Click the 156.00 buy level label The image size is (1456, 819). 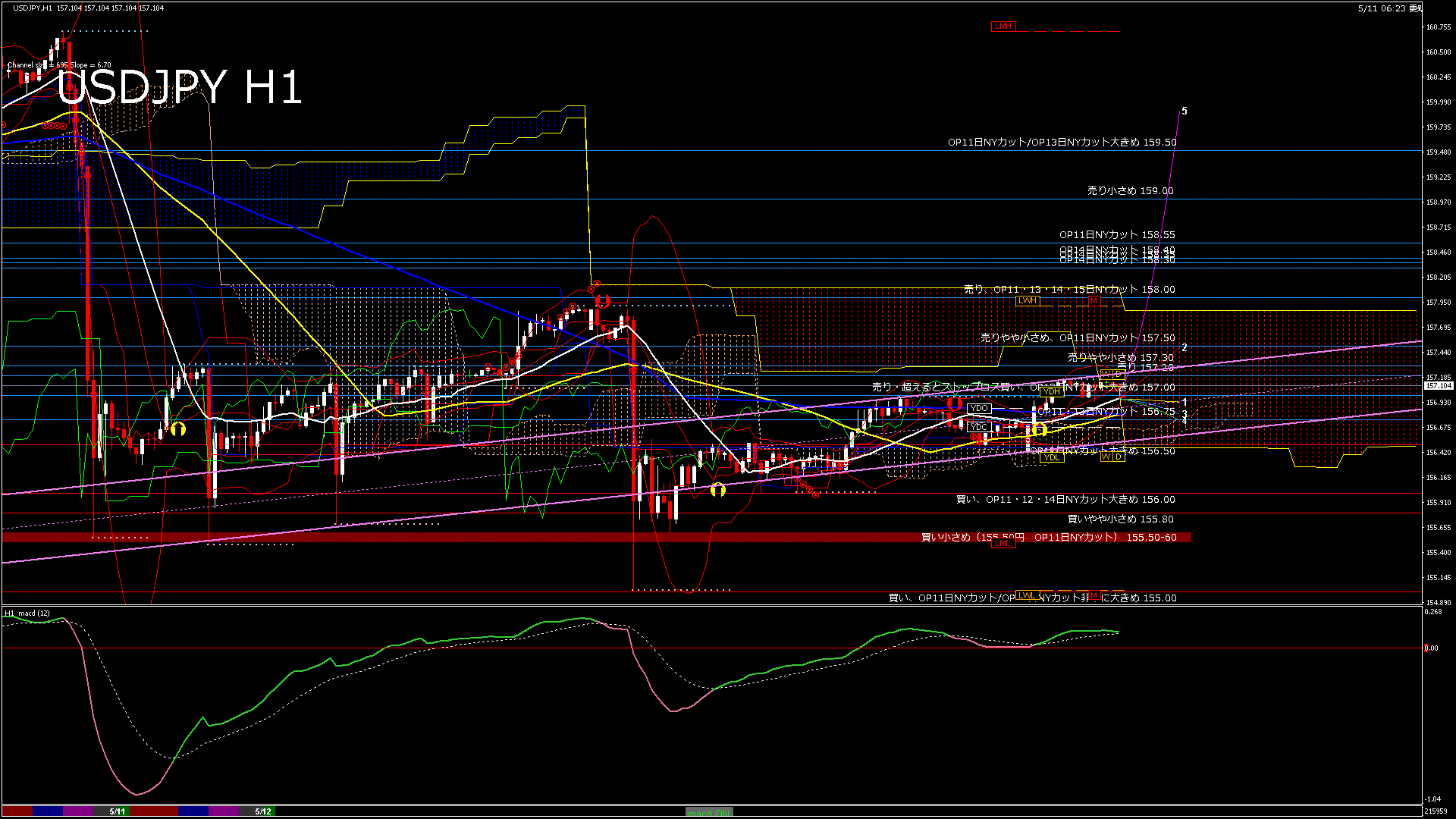1065,500
